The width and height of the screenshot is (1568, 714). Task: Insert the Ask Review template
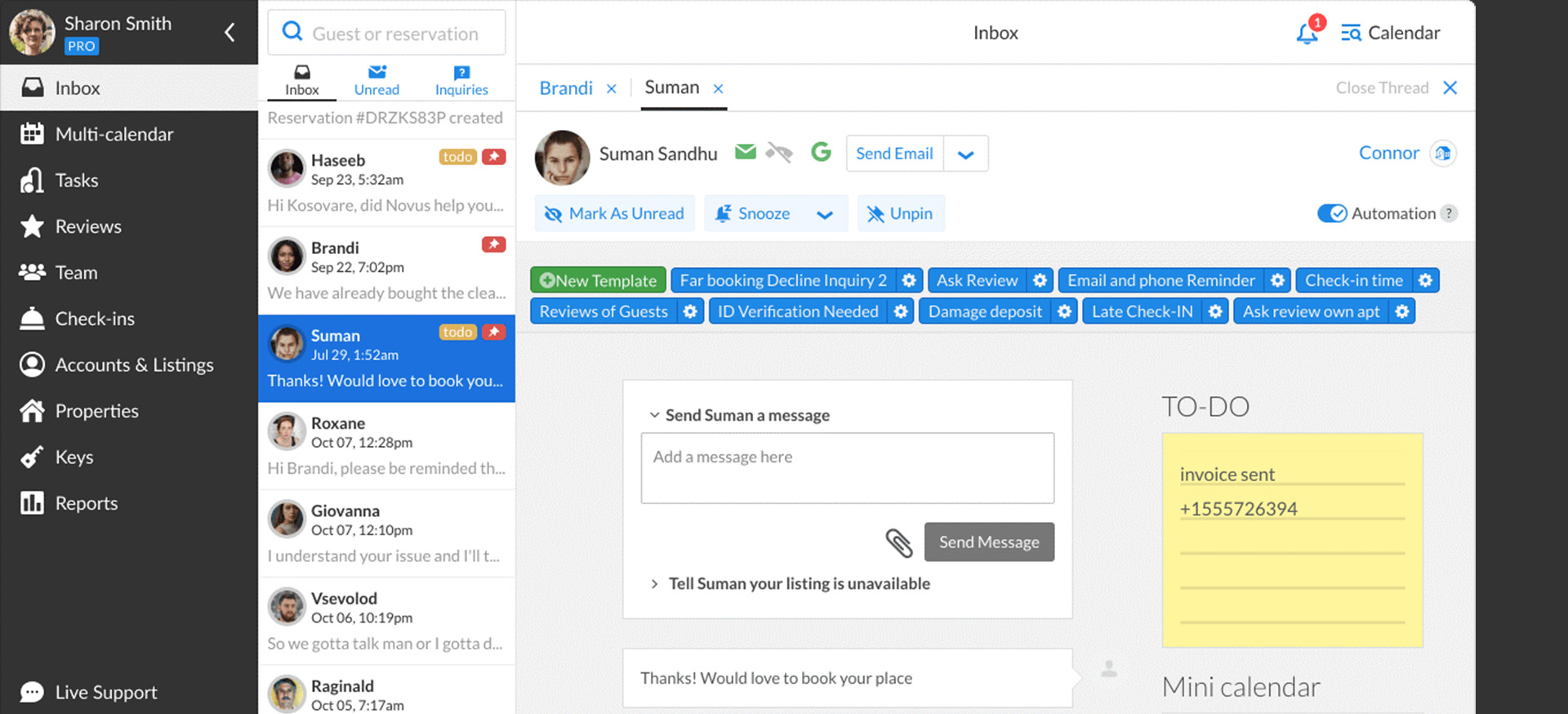[977, 280]
